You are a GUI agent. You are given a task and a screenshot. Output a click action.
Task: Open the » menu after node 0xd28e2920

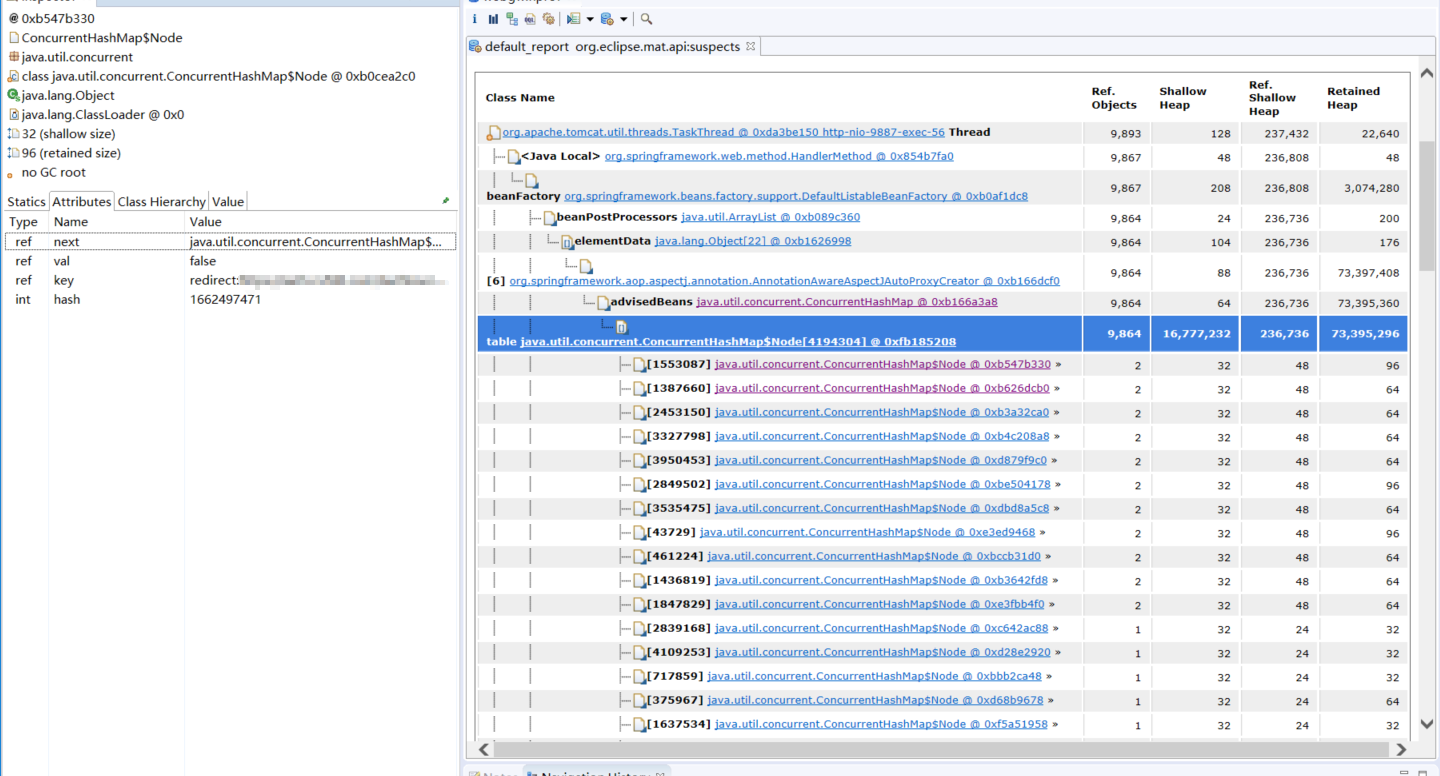click(1059, 653)
